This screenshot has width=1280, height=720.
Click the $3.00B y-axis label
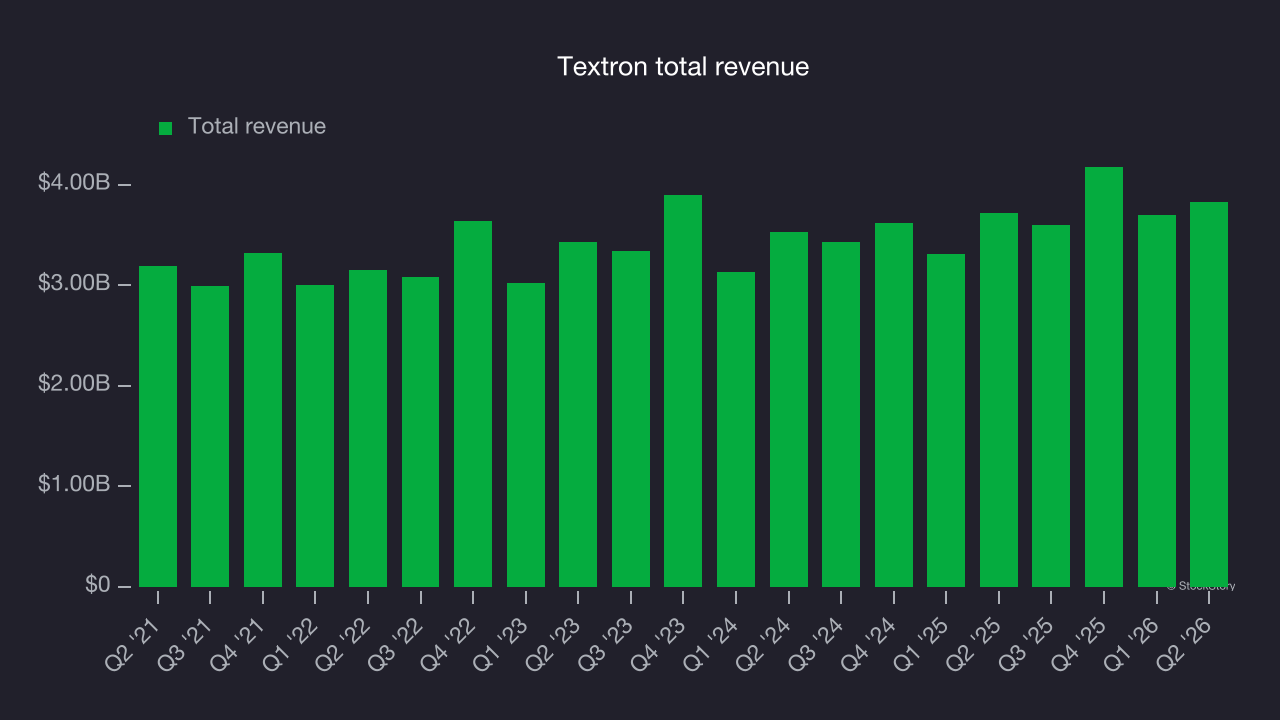click(x=74, y=284)
